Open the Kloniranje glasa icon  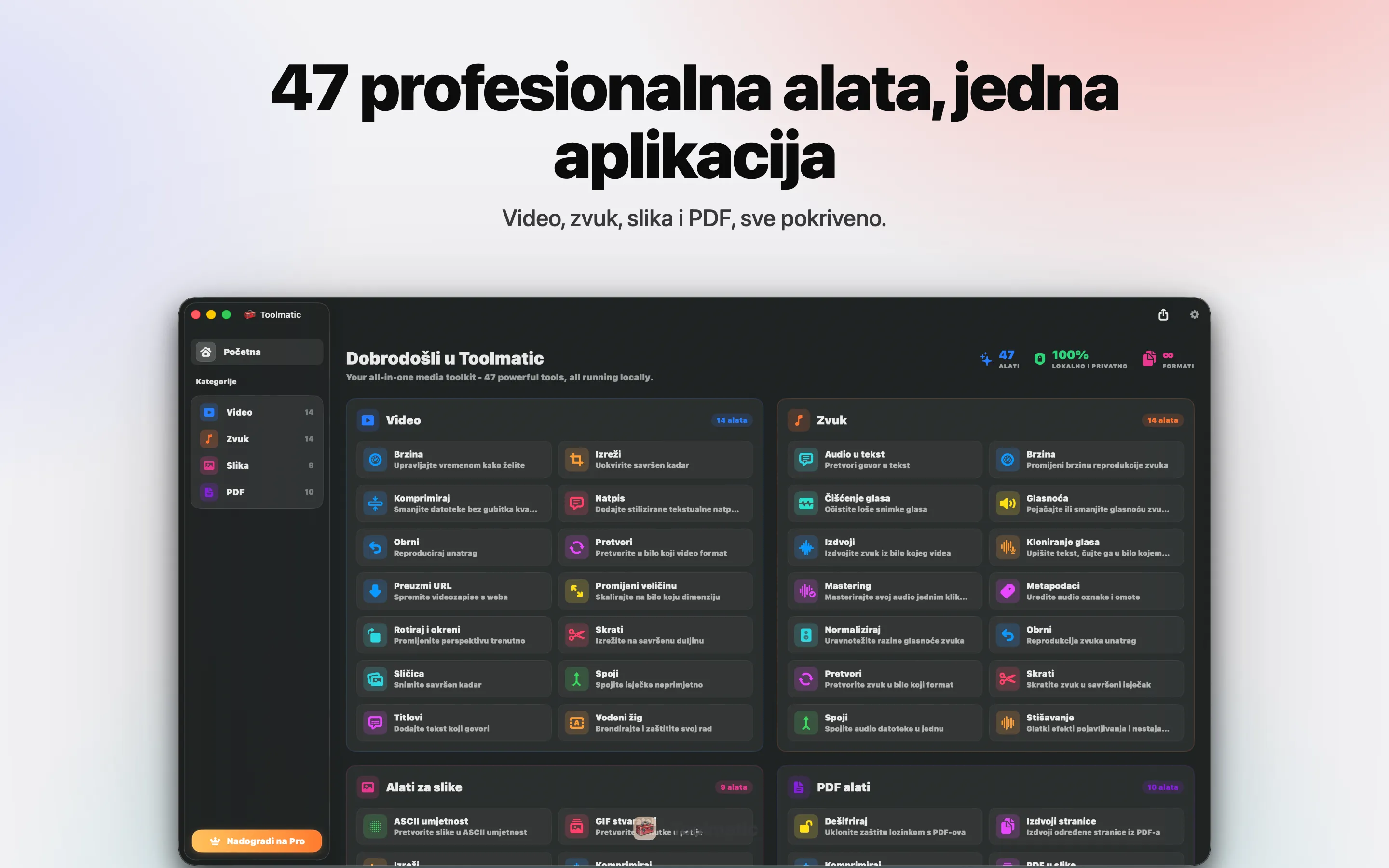click(1008, 548)
